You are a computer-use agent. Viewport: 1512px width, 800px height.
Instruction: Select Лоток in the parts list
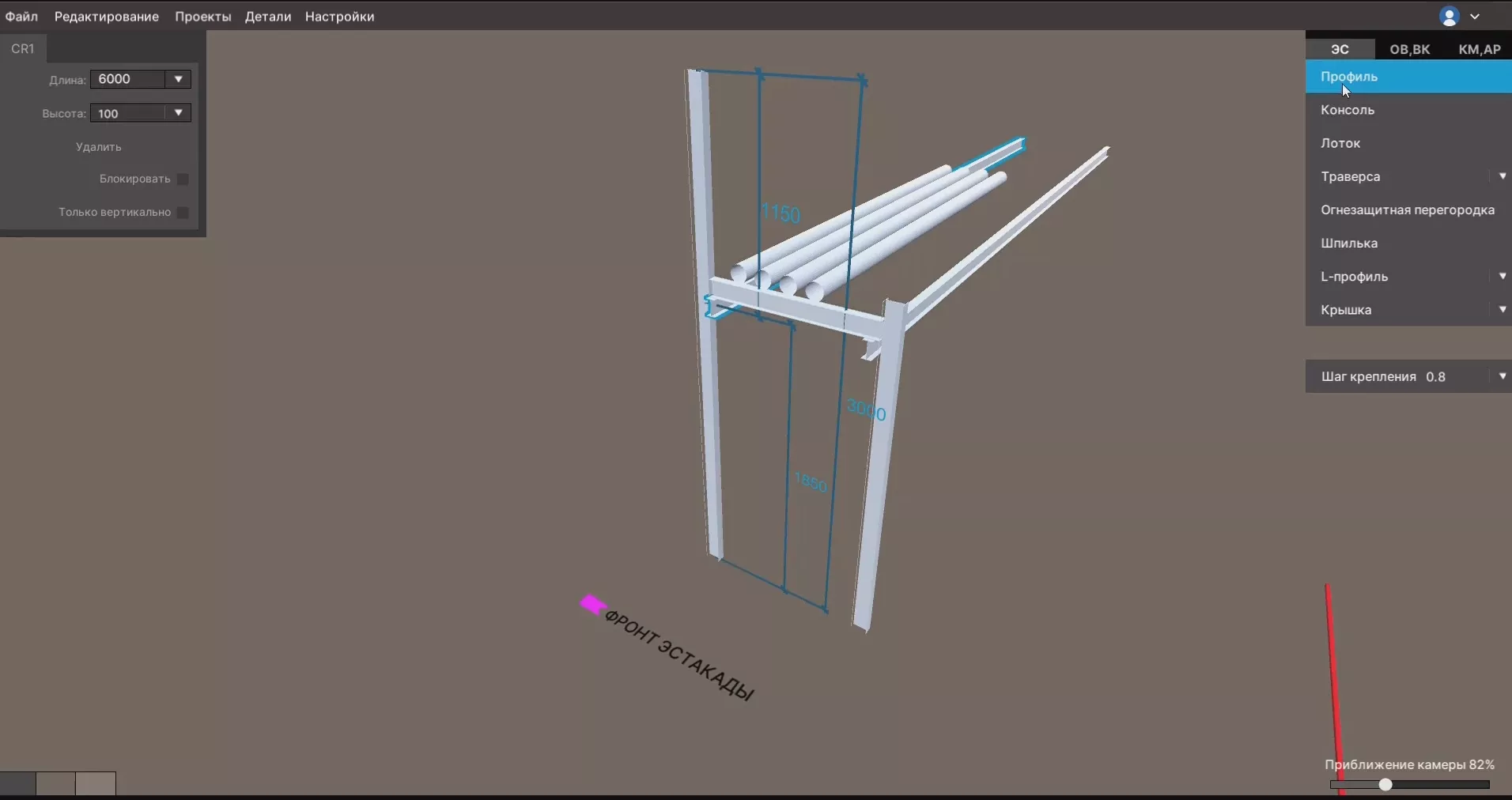click(x=1340, y=143)
